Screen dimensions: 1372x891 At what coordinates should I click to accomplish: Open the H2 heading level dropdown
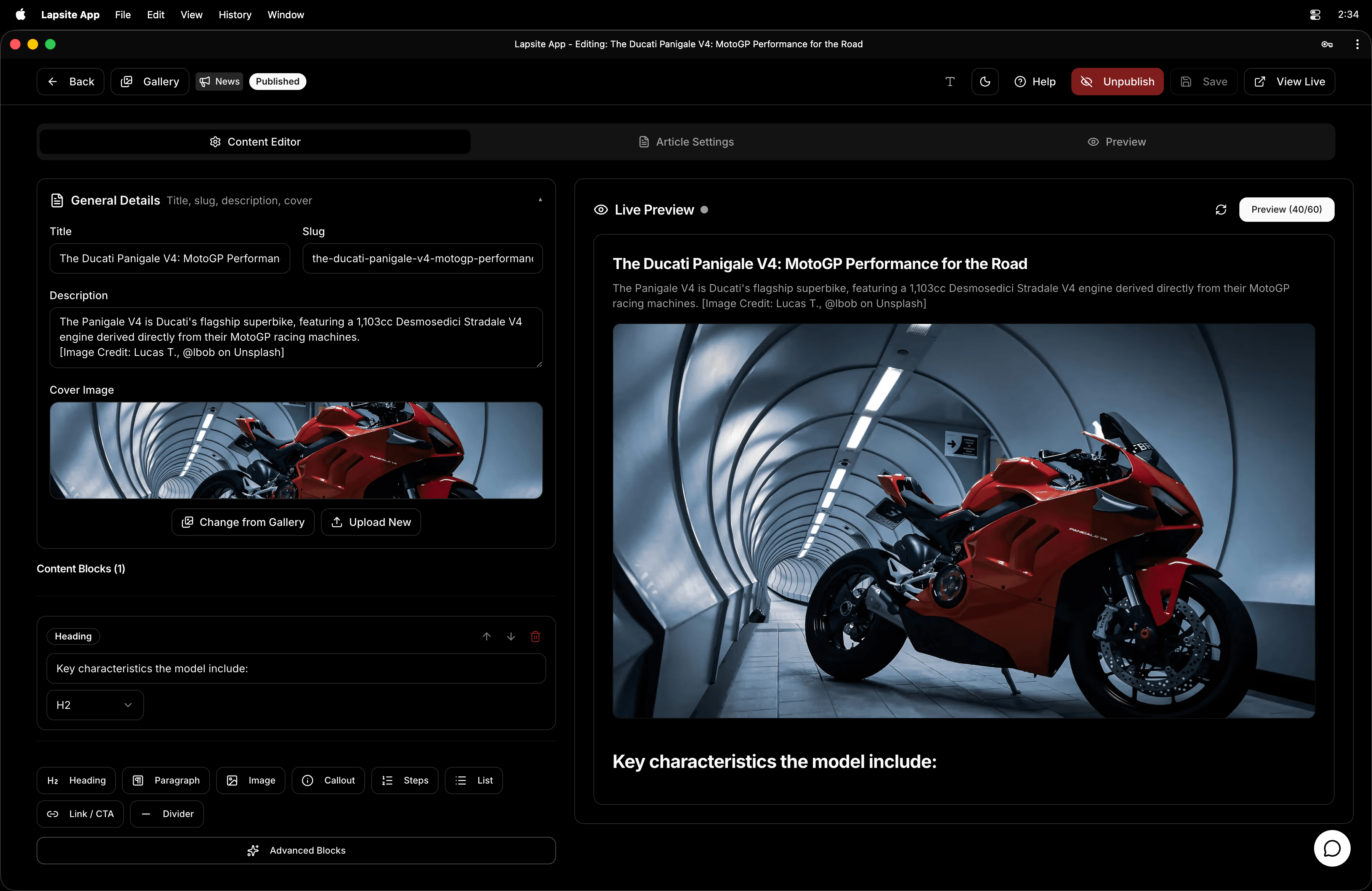click(x=95, y=705)
